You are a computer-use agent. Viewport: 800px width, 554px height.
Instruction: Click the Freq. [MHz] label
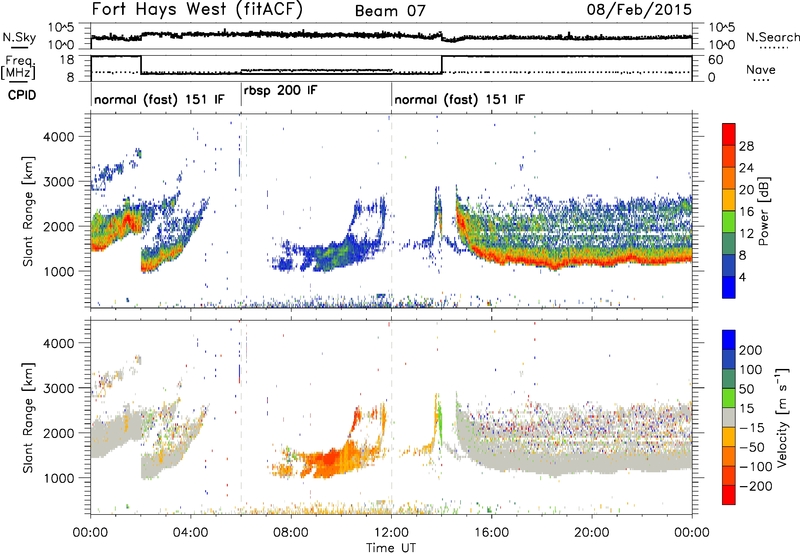point(18,67)
